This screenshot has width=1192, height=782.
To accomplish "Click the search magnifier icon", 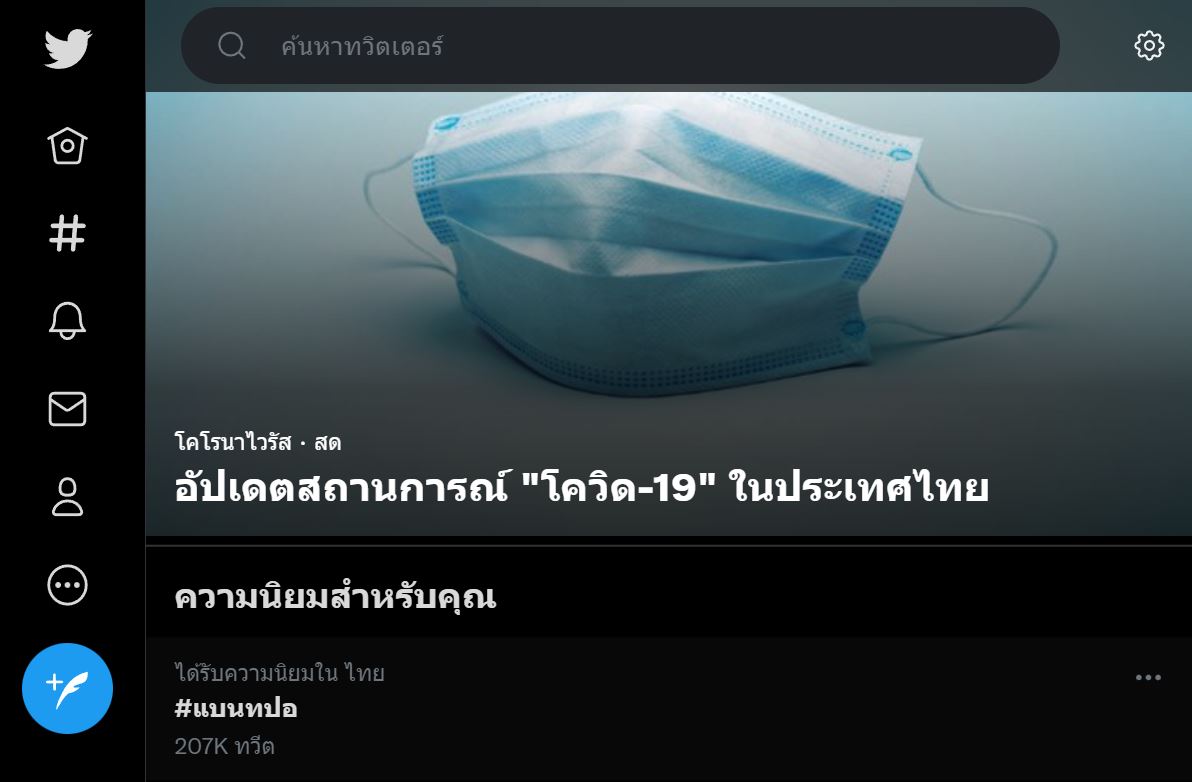I will coord(232,46).
